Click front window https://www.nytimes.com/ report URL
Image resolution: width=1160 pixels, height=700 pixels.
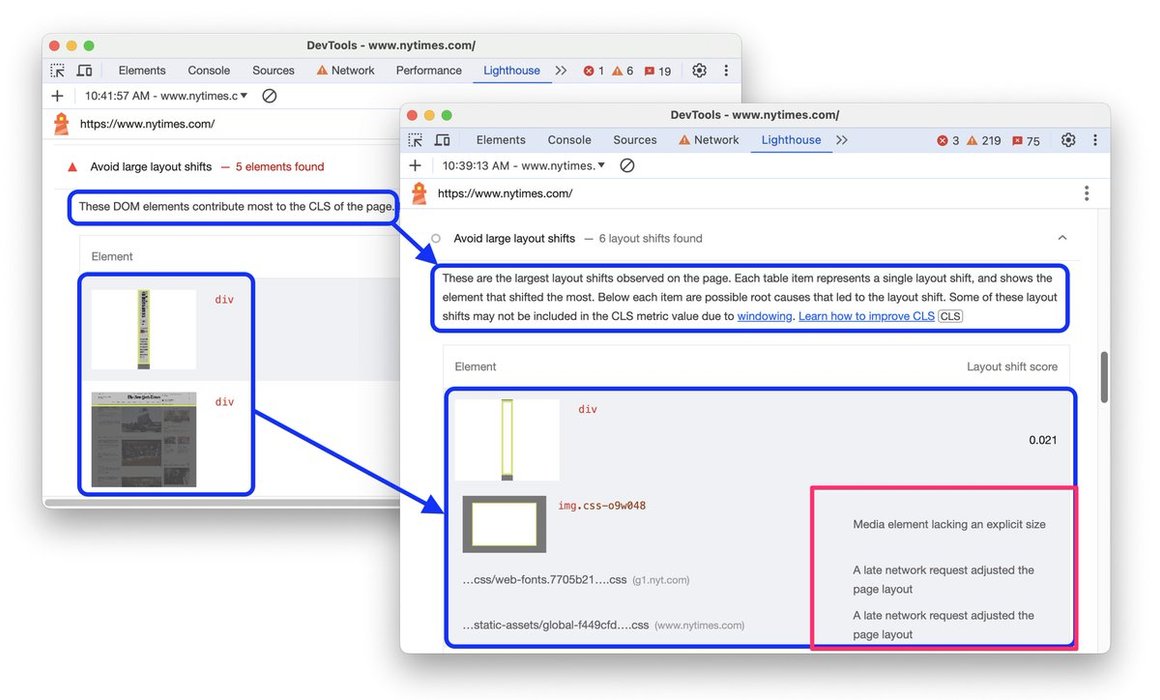(505, 193)
